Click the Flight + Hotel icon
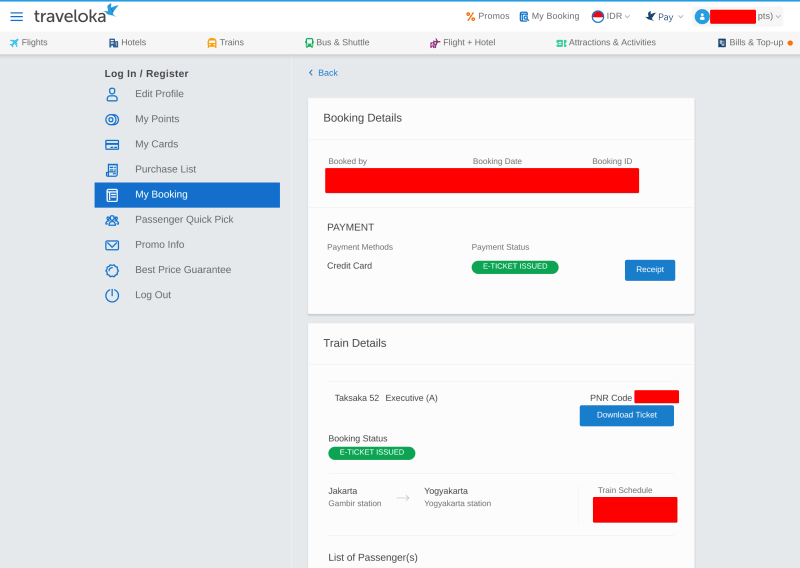The height and width of the screenshot is (568, 800). point(435,43)
